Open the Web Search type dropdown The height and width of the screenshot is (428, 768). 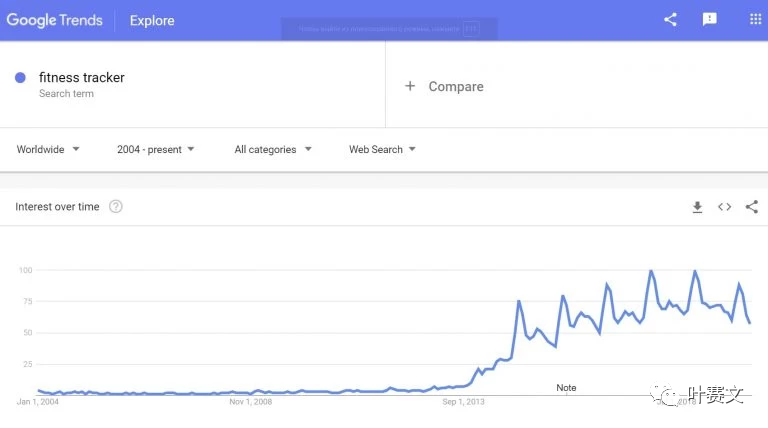point(382,149)
